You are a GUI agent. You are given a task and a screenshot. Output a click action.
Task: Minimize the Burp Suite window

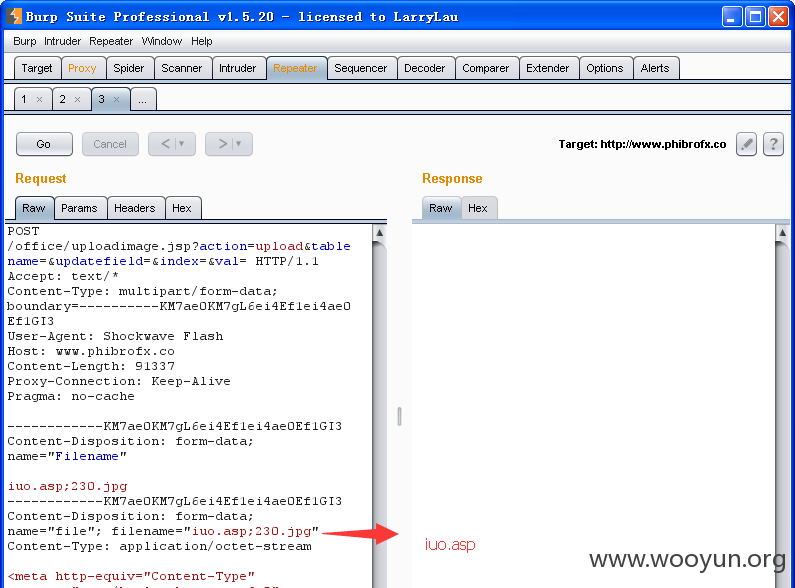point(732,17)
